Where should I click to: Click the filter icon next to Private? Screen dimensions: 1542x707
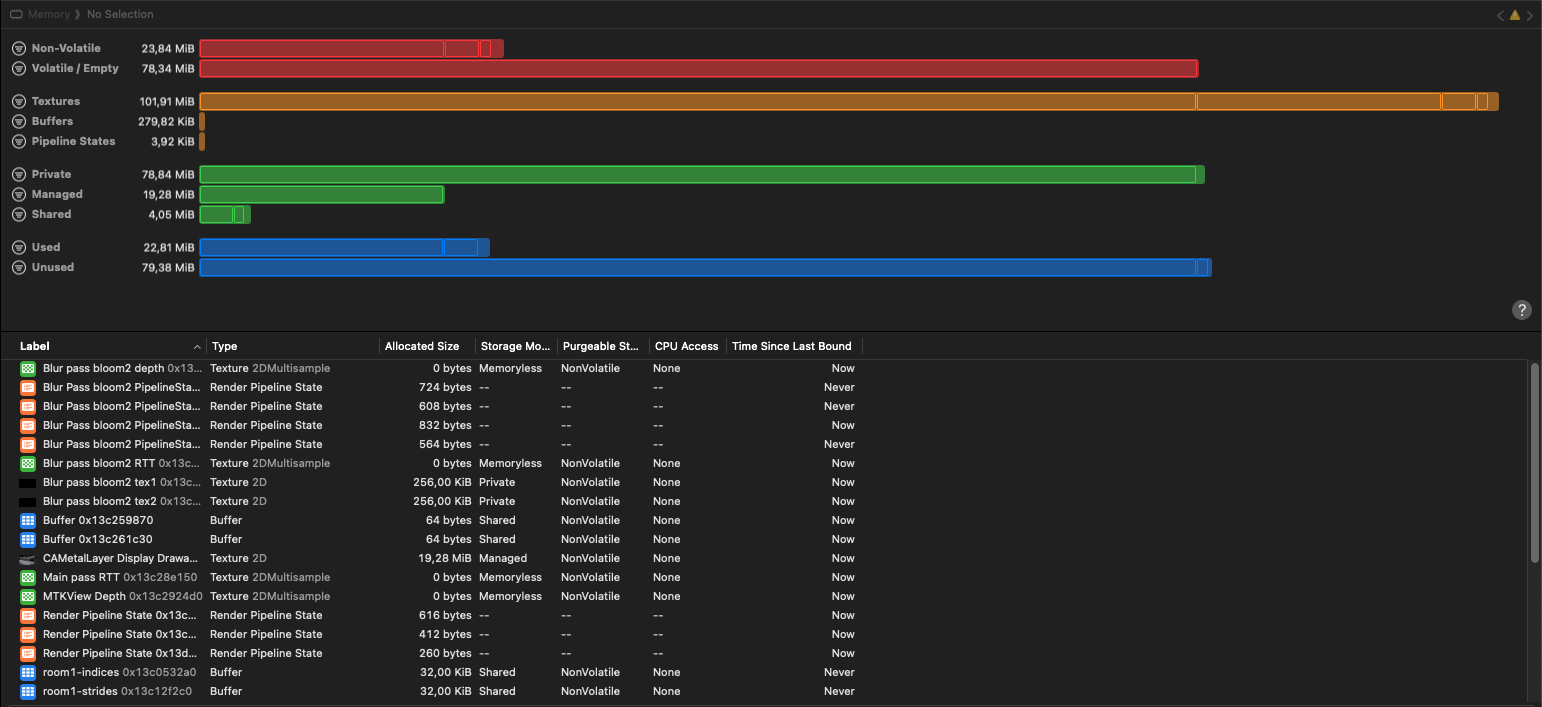coord(18,174)
